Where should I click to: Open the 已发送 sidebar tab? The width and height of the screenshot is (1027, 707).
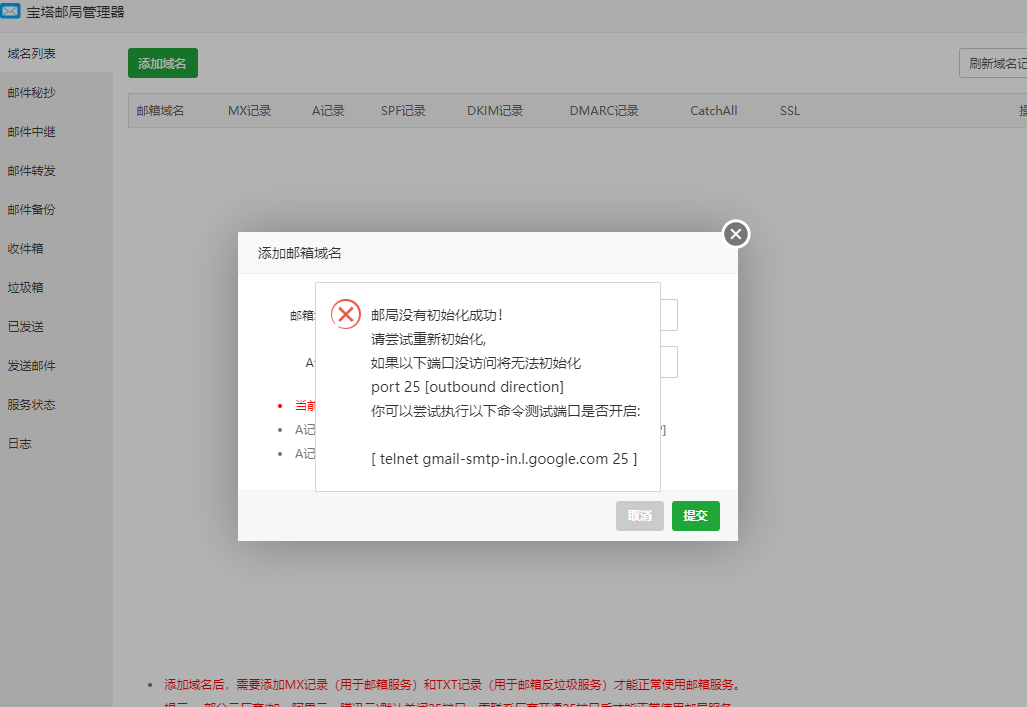pyautogui.click(x=56, y=326)
